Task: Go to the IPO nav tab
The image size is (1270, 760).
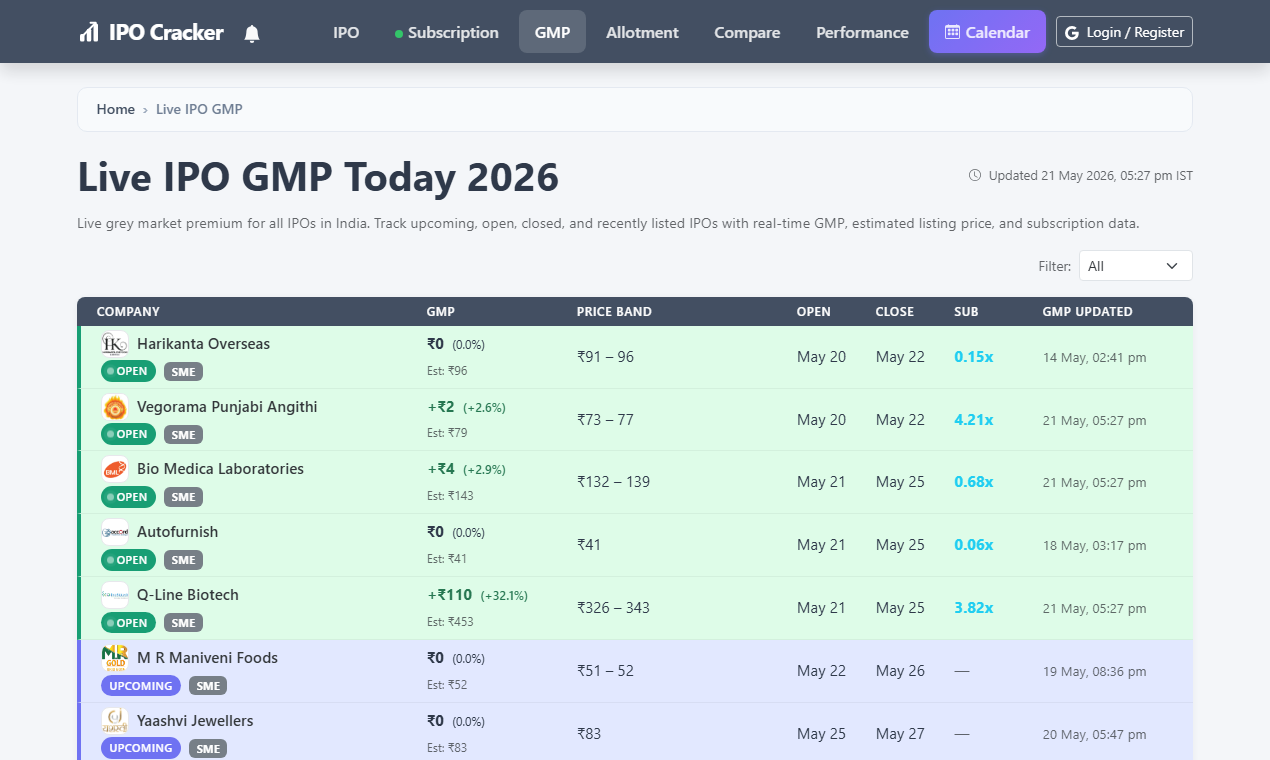Action: pyautogui.click(x=346, y=32)
